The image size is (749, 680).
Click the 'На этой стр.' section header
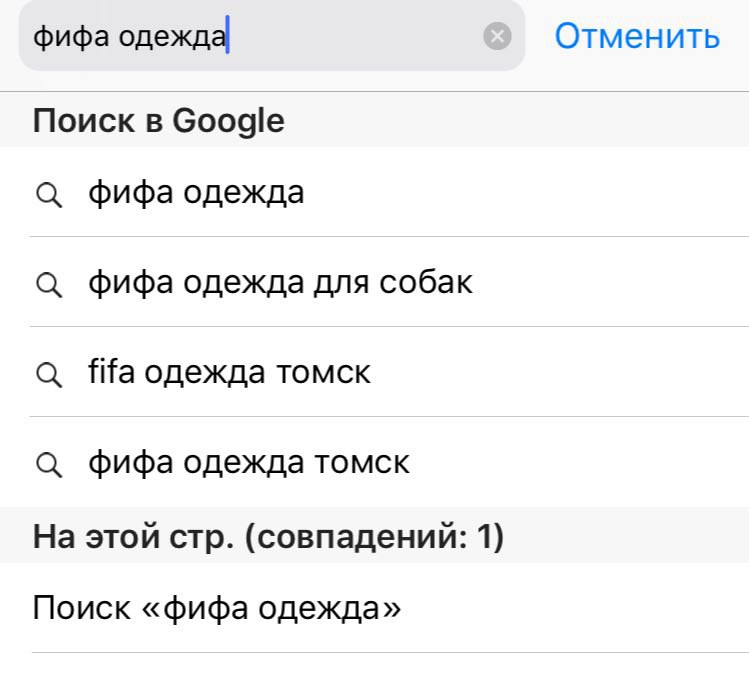pyautogui.click(x=133, y=536)
